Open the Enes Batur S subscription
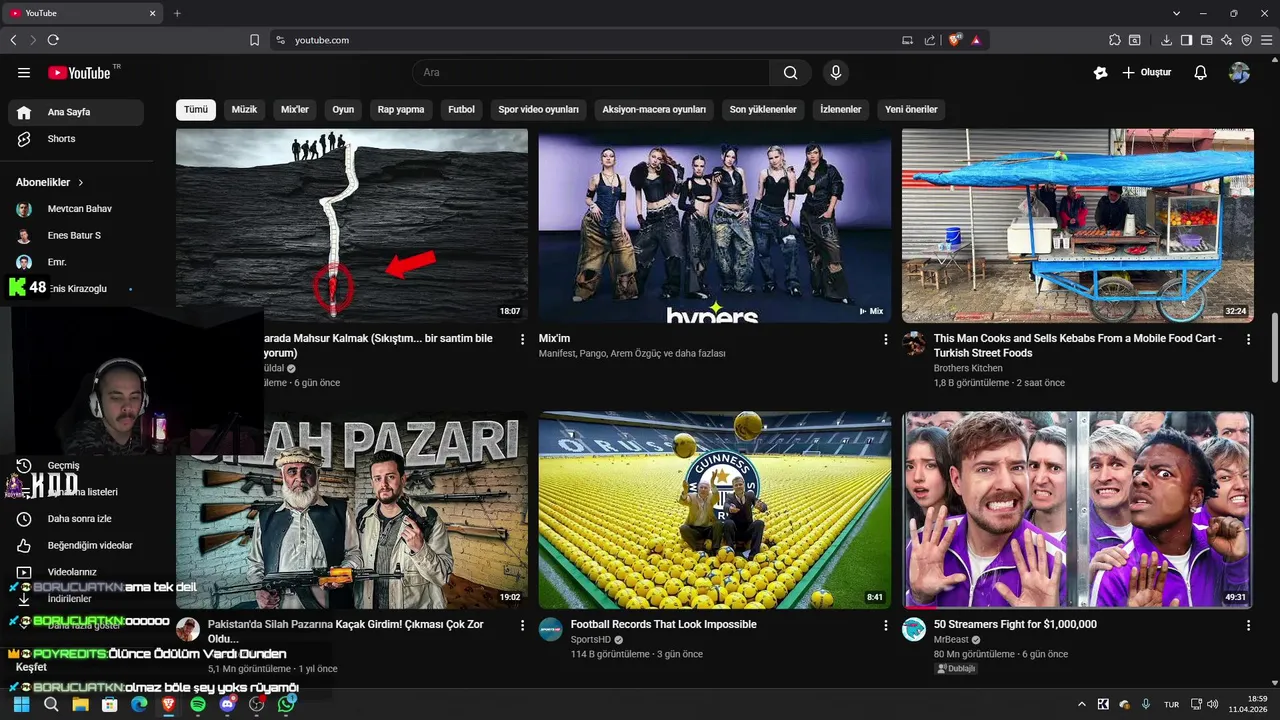Viewport: 1280px width, 720px height. click(76, 236)
